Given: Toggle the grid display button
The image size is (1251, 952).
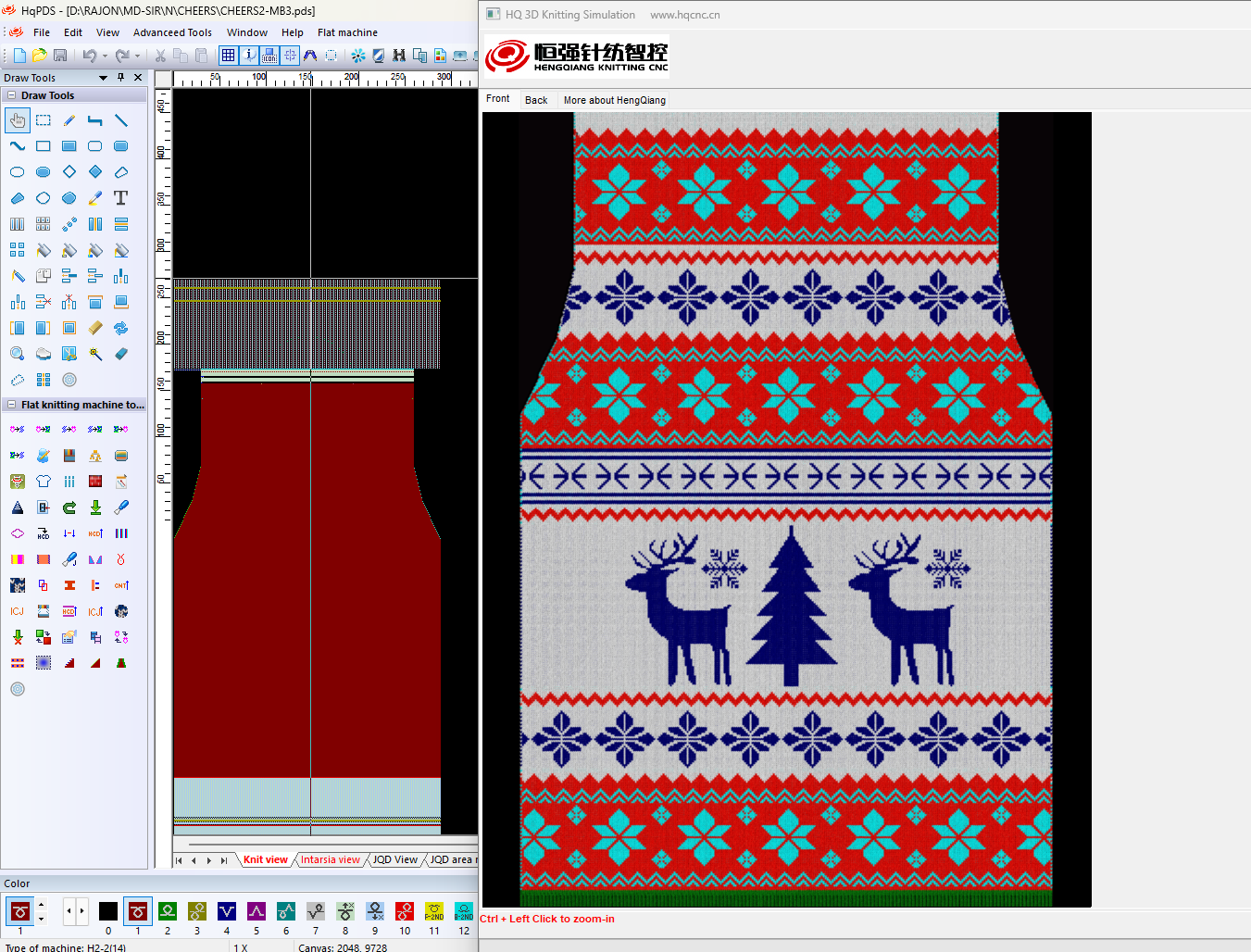Looking at the screenshot, I should coord(228,56).
